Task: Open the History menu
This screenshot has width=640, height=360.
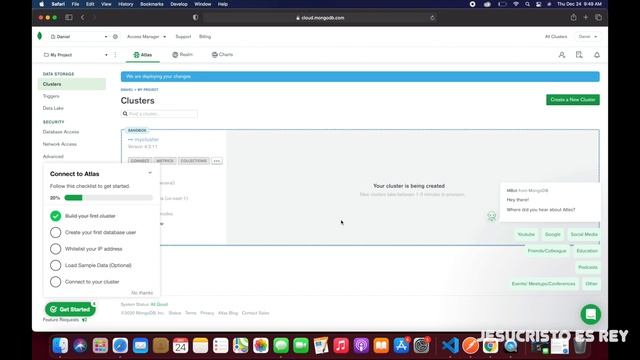Action: (126, 4)
